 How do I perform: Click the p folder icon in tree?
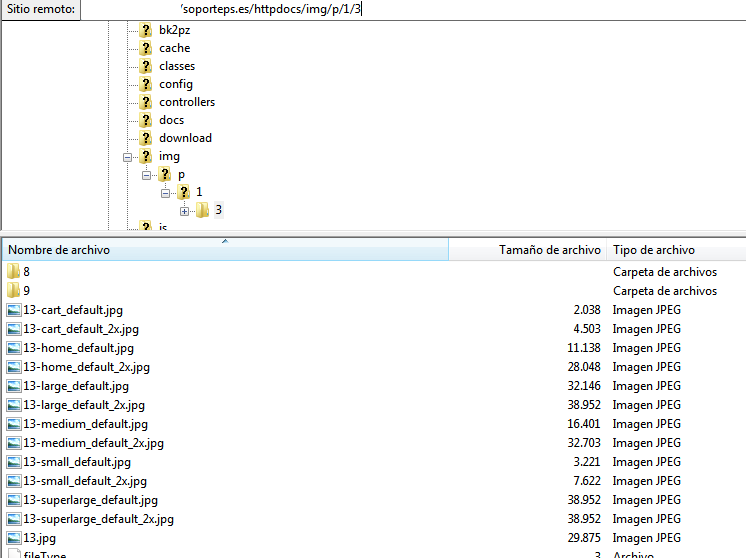(165, 174)
